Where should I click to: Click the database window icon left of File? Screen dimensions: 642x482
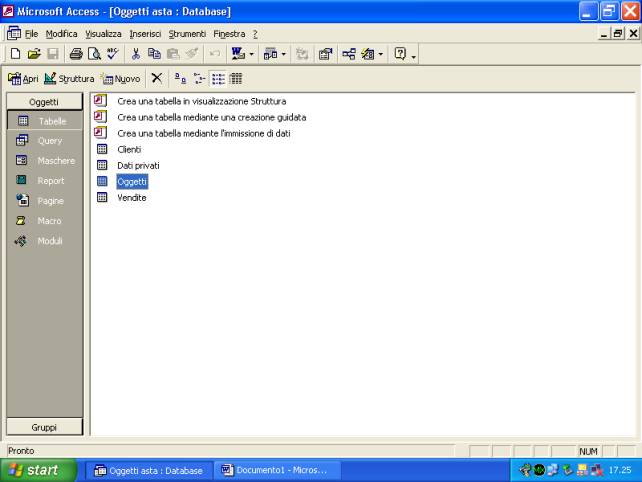point(14,33)
